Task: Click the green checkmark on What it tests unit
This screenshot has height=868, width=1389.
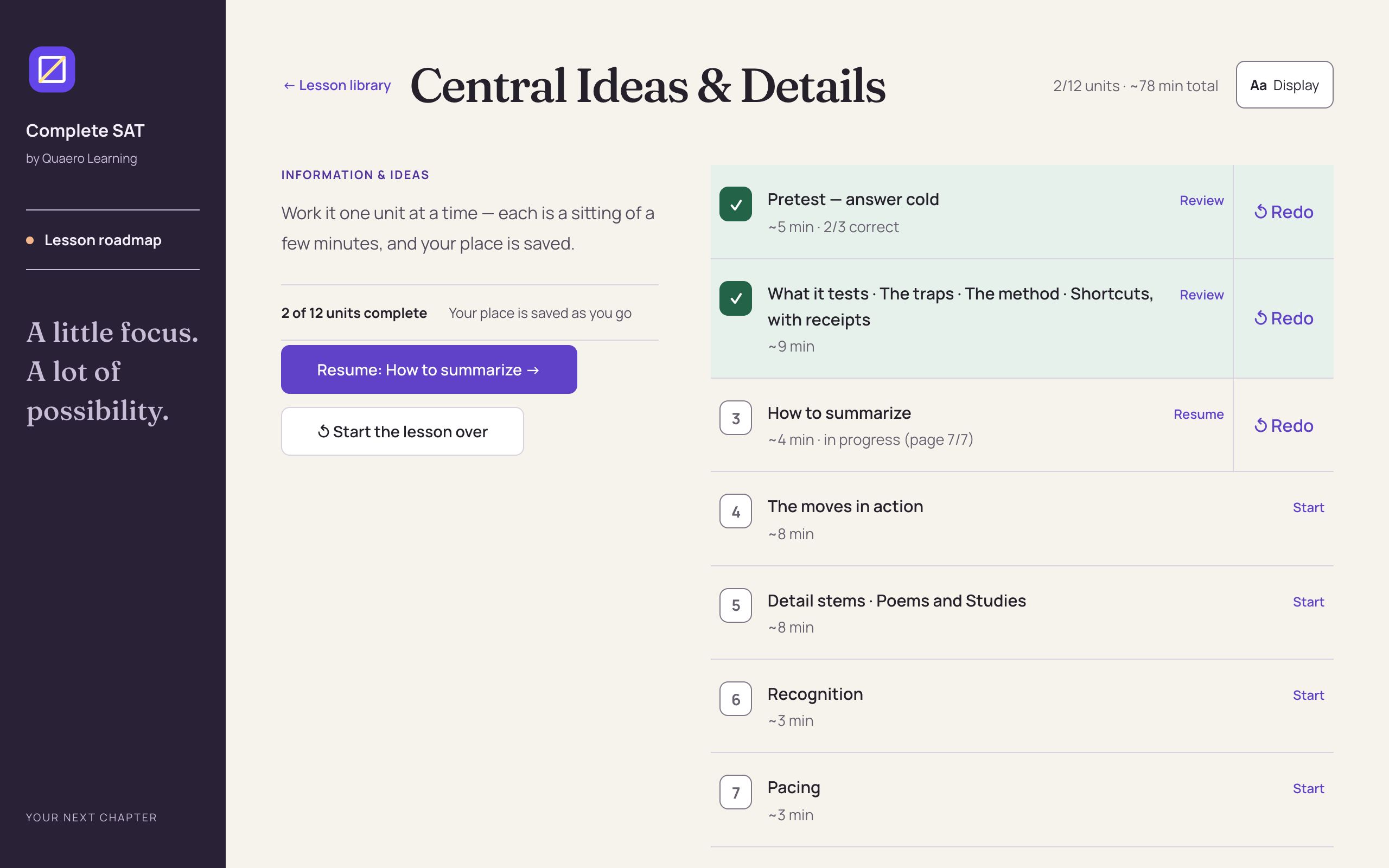Action: pyautogui.click(x=735, y=298)
